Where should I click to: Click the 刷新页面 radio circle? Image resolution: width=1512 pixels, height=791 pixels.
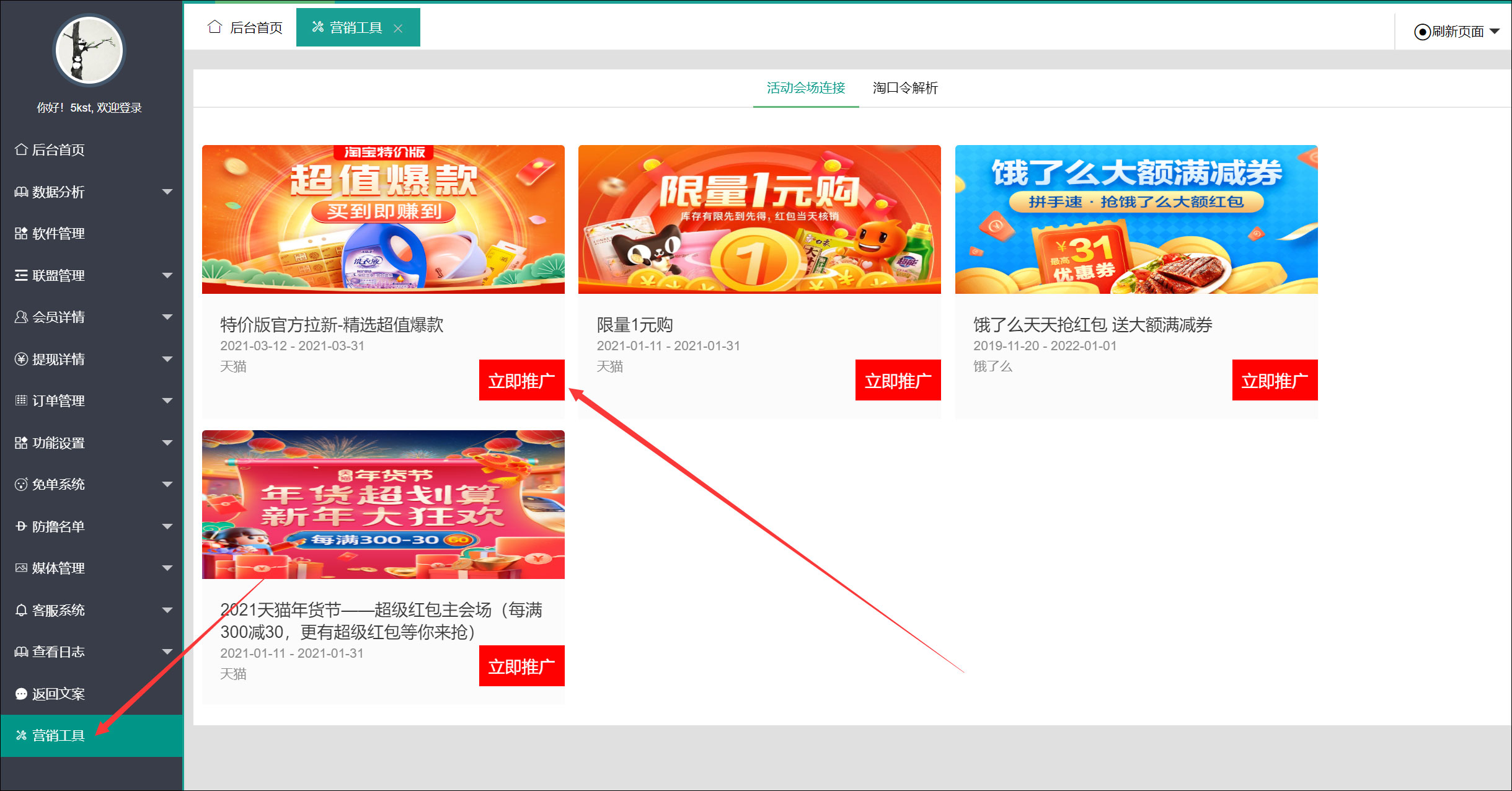(1422, 32)
